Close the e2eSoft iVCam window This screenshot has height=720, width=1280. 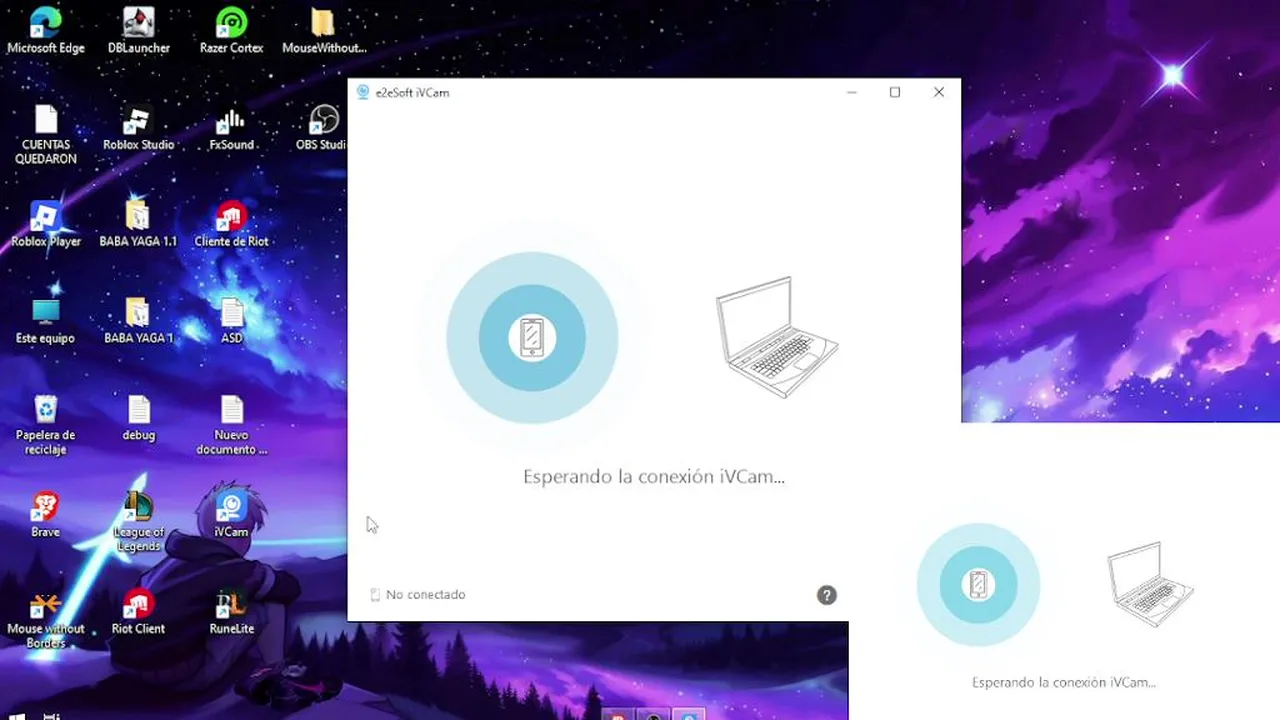click(x=939, y=92)
